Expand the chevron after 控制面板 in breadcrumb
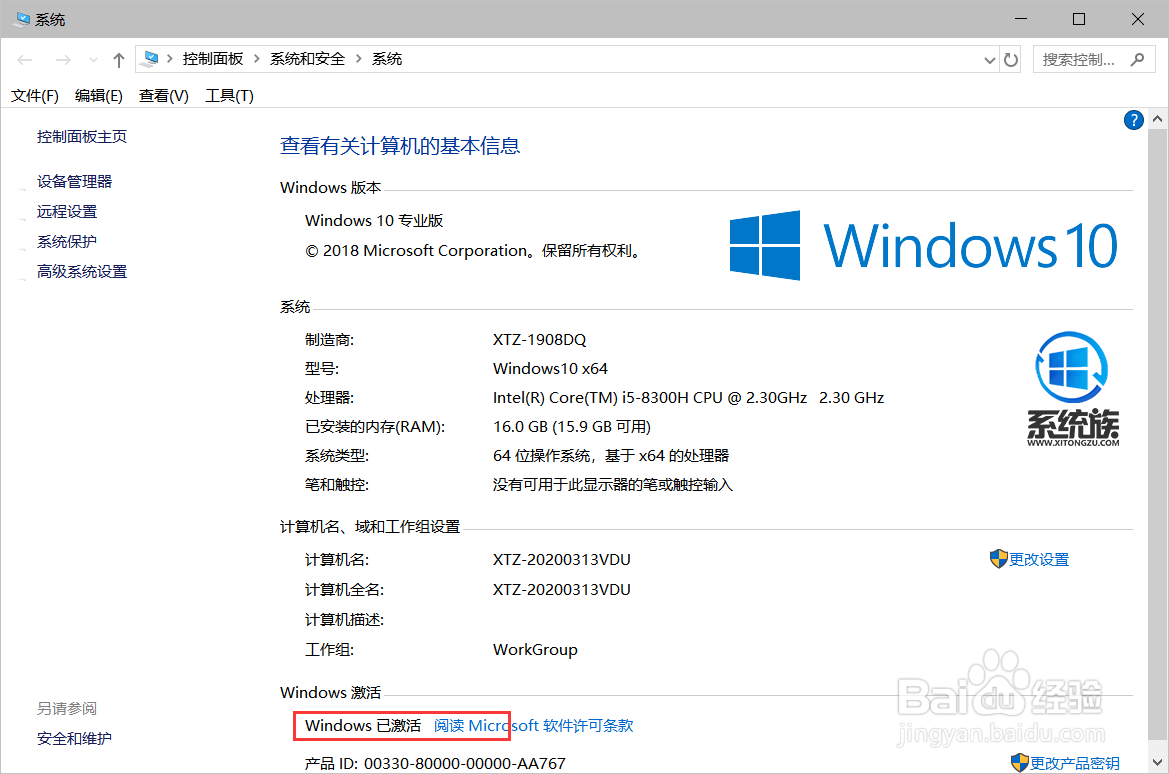Viewport: 1169px width, 774px height. [256, 59]
